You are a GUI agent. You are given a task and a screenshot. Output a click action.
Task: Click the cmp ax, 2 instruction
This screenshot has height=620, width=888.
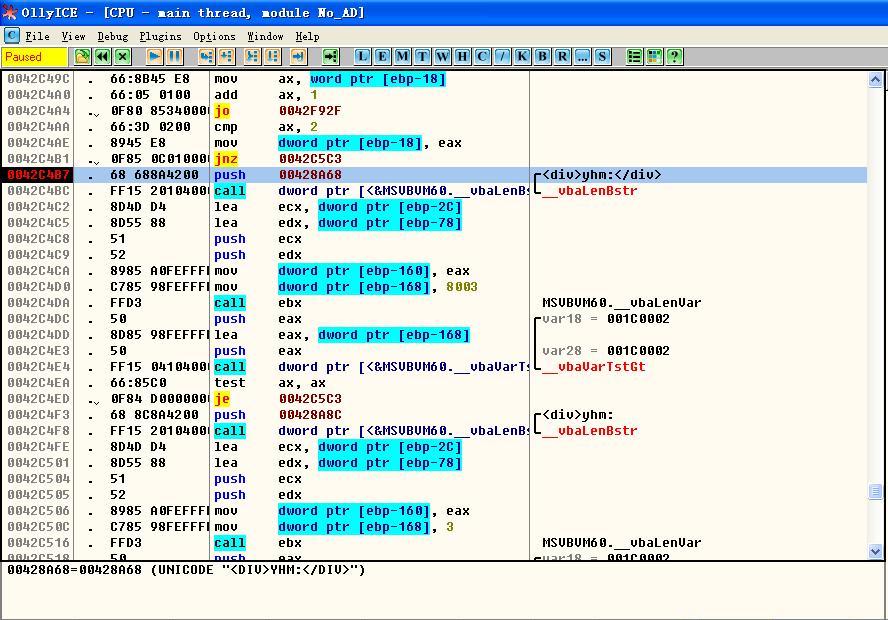266,127
